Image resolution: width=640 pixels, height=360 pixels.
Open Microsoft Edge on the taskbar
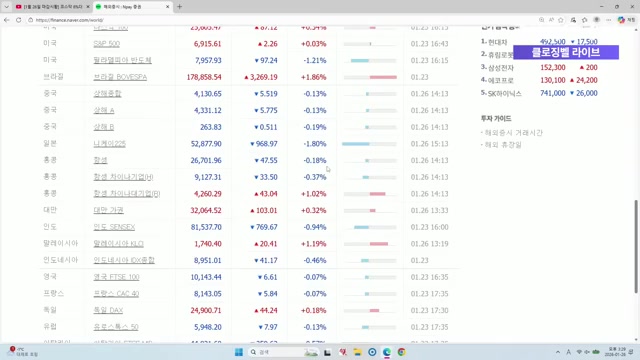387,352
